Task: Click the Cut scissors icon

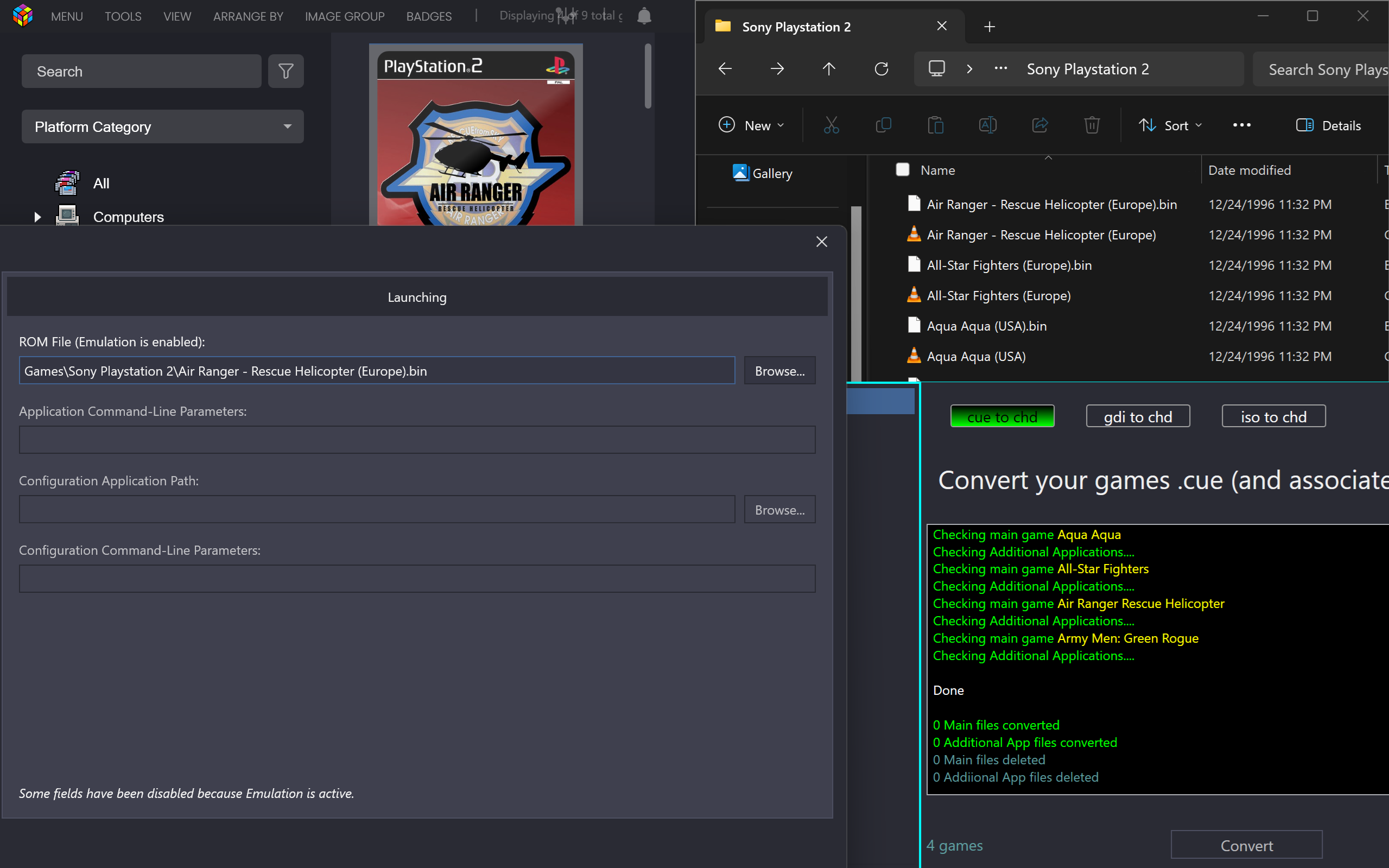Action: [831, 125]
